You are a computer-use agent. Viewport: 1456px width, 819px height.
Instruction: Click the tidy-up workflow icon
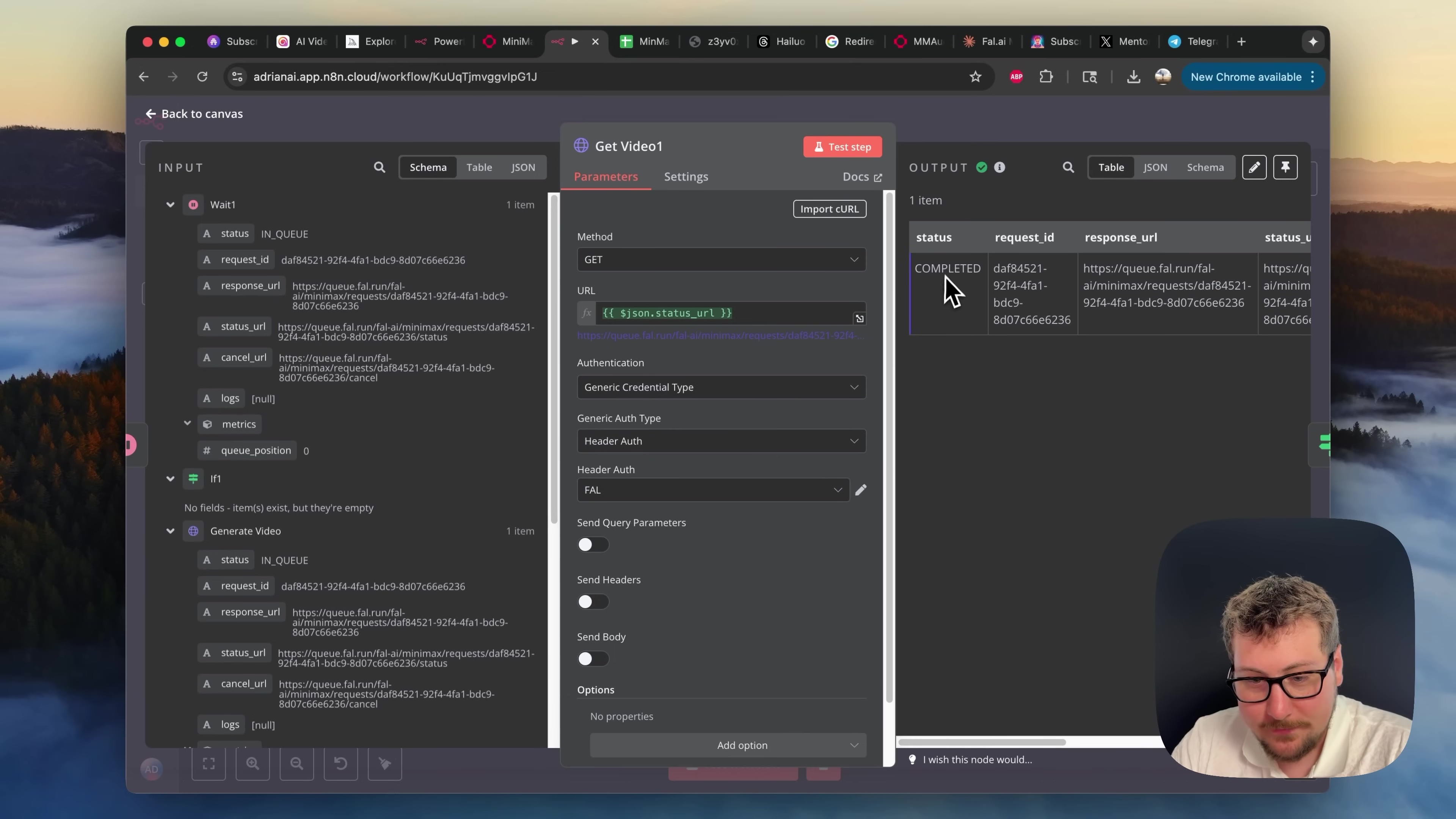click(385, 764)
